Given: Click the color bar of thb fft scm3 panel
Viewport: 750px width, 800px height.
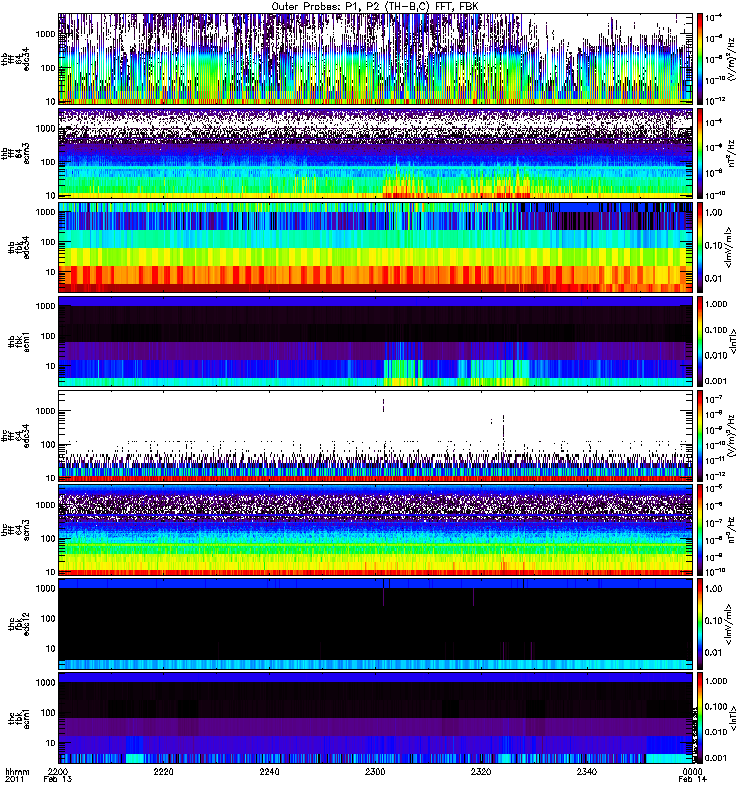Looking at the screenshot, I should point(701,152).
